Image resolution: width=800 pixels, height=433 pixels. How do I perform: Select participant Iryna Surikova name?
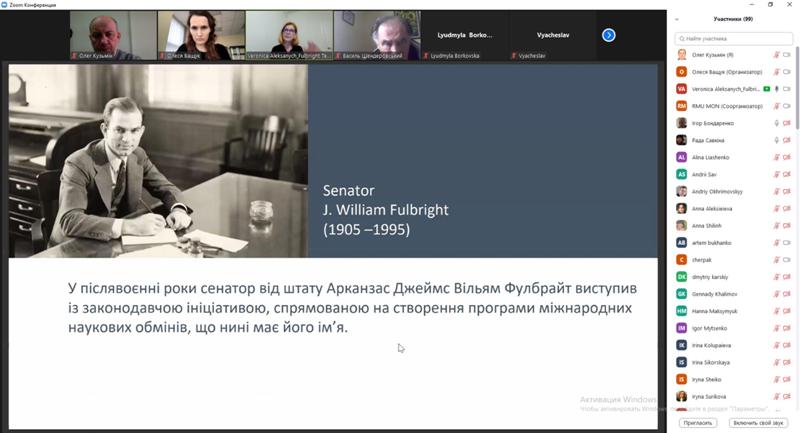(x=709, y=396)
